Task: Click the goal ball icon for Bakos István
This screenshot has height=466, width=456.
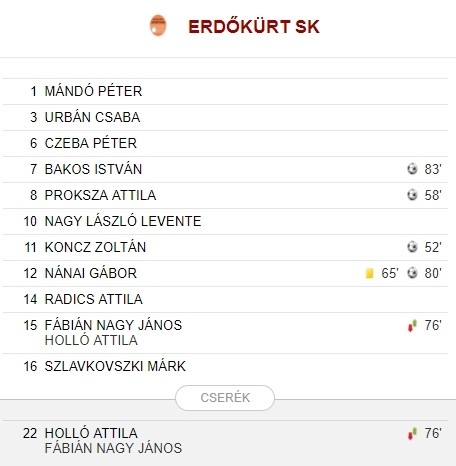Action: coord(412,169)
